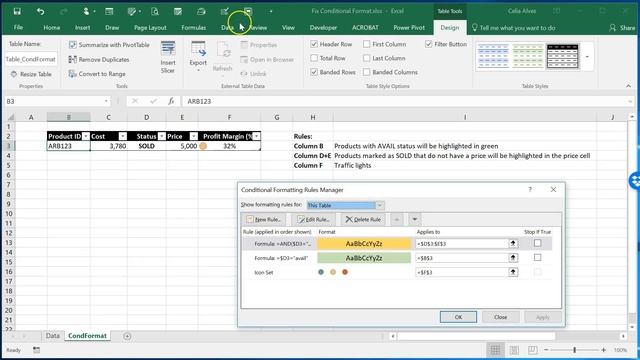Screen dimensions: 640x360
Task: Enable the First Column checkbox
Action: [x=367, y=44]
